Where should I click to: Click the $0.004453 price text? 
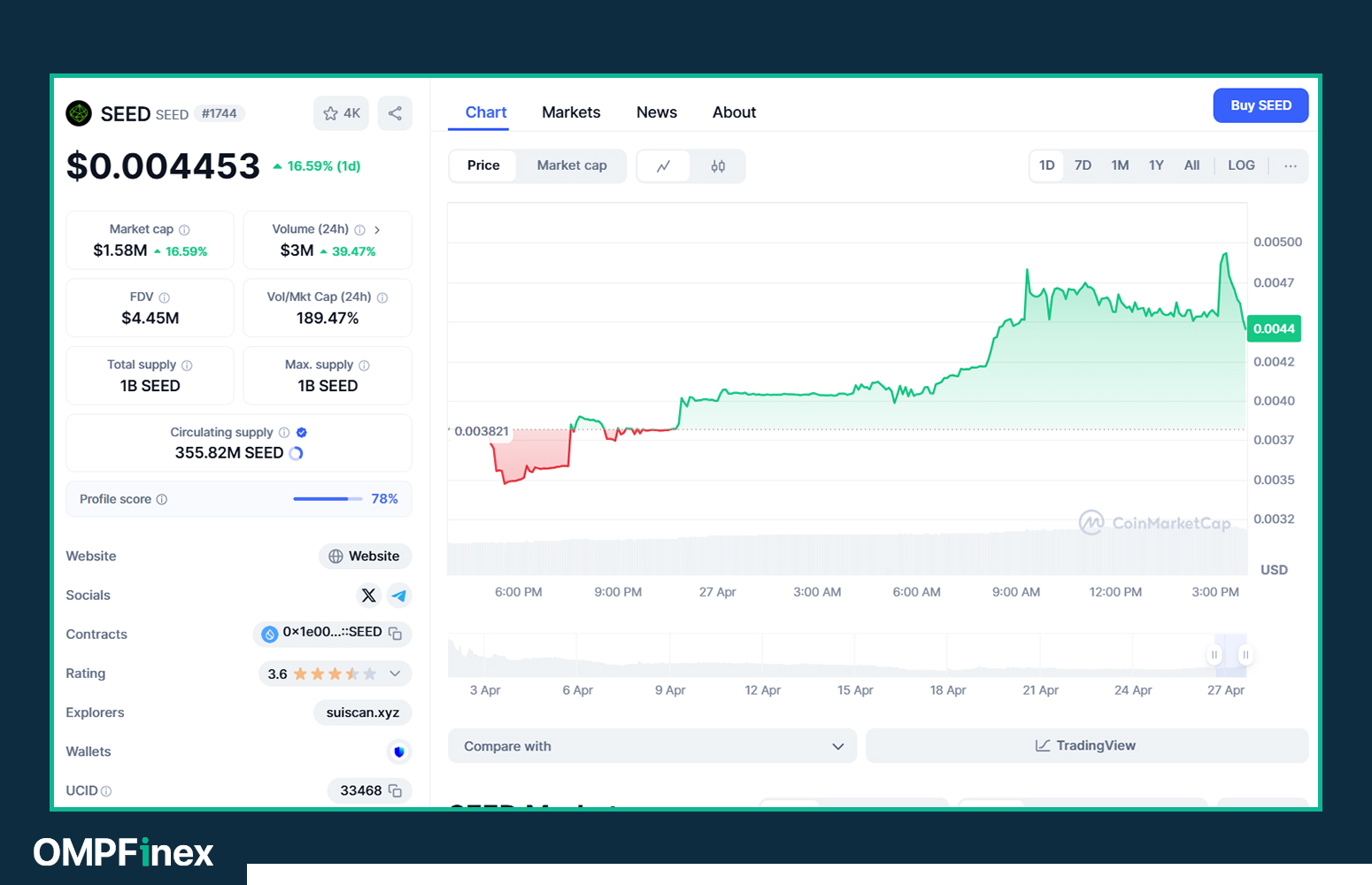pos(163,166)
